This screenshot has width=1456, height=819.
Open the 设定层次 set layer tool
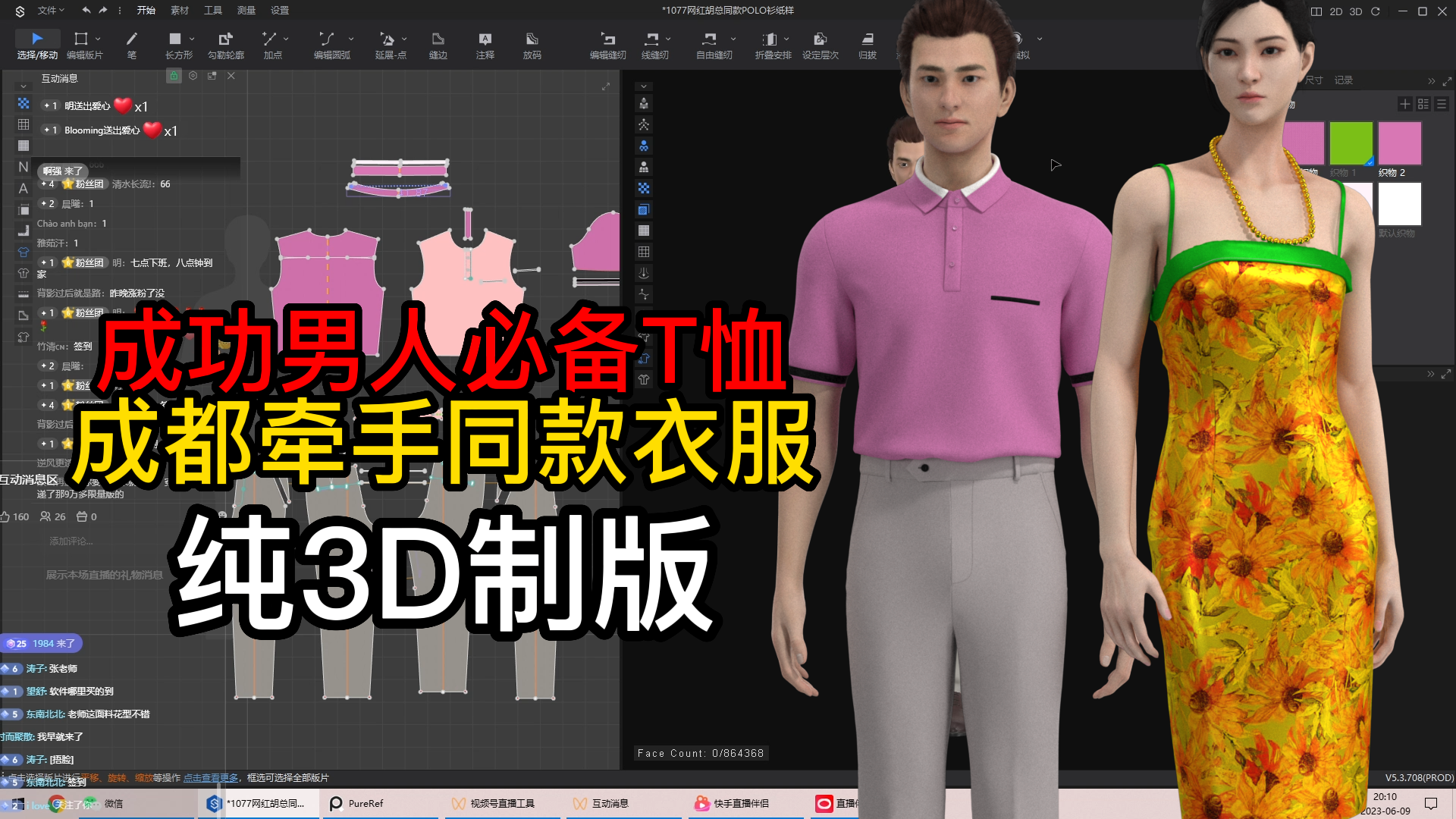click(821, 45)
